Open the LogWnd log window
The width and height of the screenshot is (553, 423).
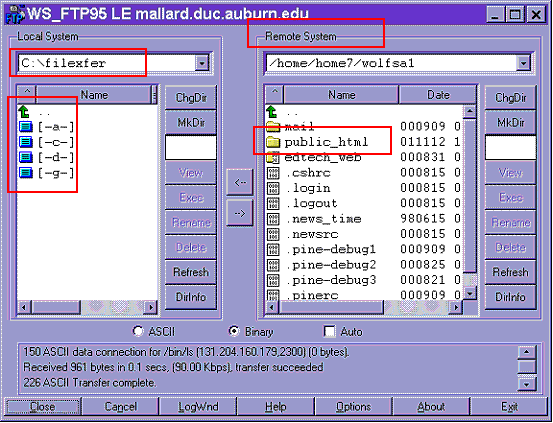[x=198, y=406]
